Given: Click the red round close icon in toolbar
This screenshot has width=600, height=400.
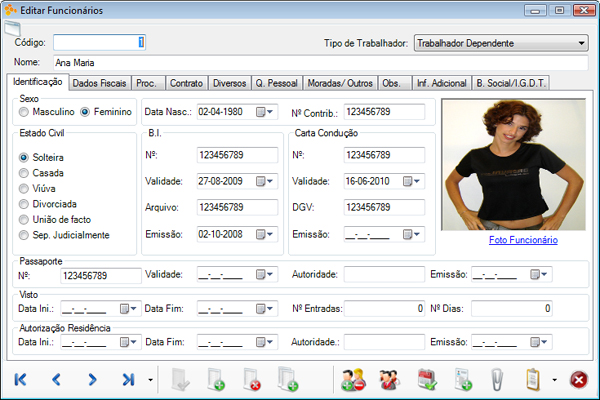Looking at the screenshot, I should (579, 380).
